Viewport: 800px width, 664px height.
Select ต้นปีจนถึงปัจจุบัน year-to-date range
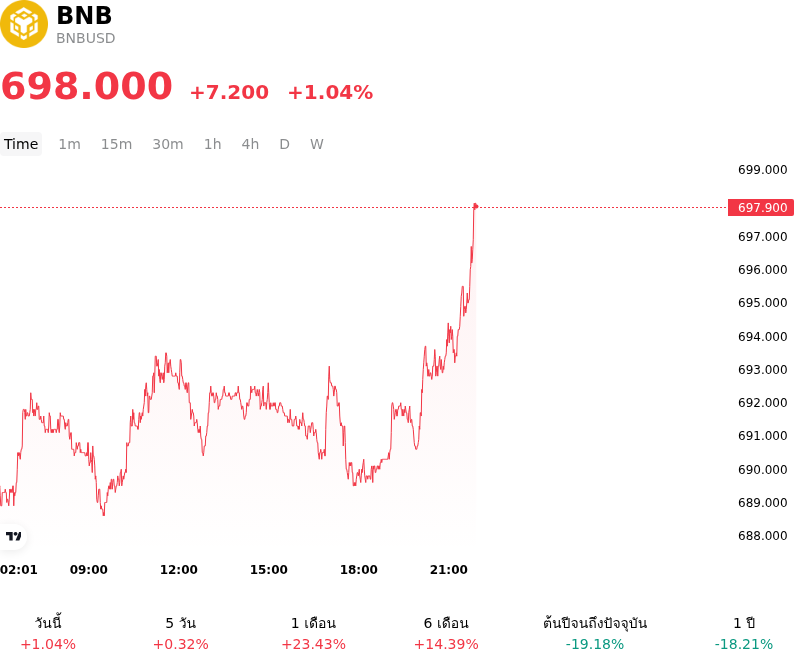(595, 633)
